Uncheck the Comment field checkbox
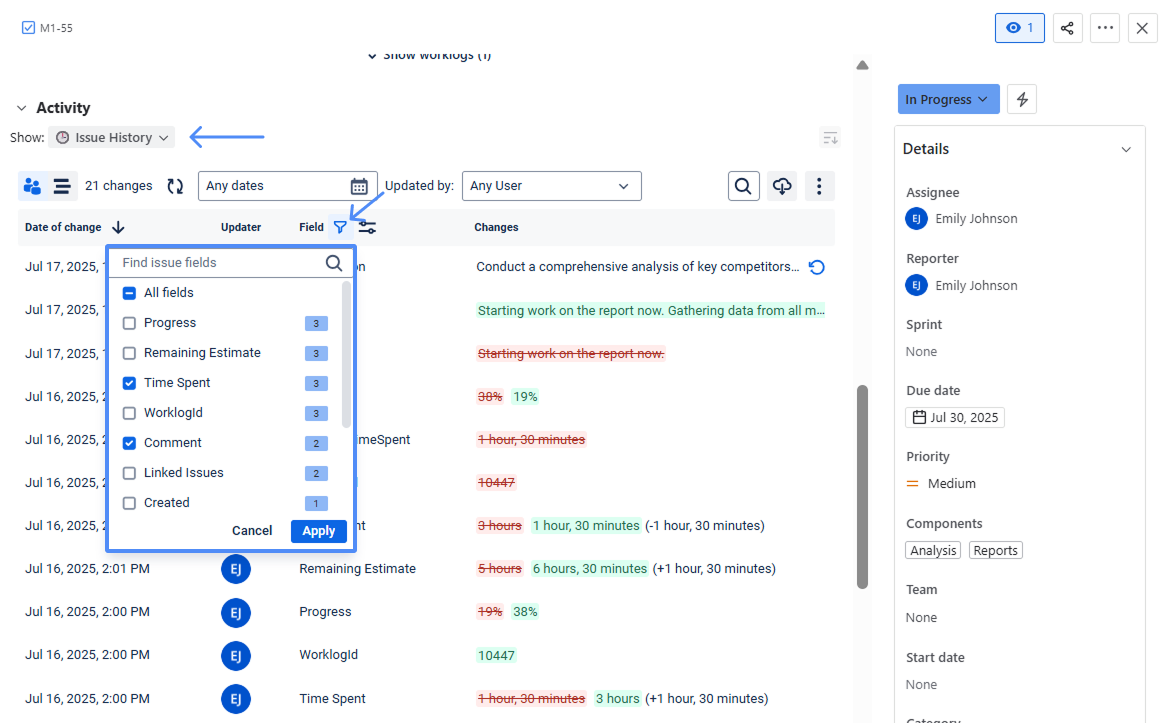Image resolution: width=1163 pixels, height=723 pixels. [128, 442]
